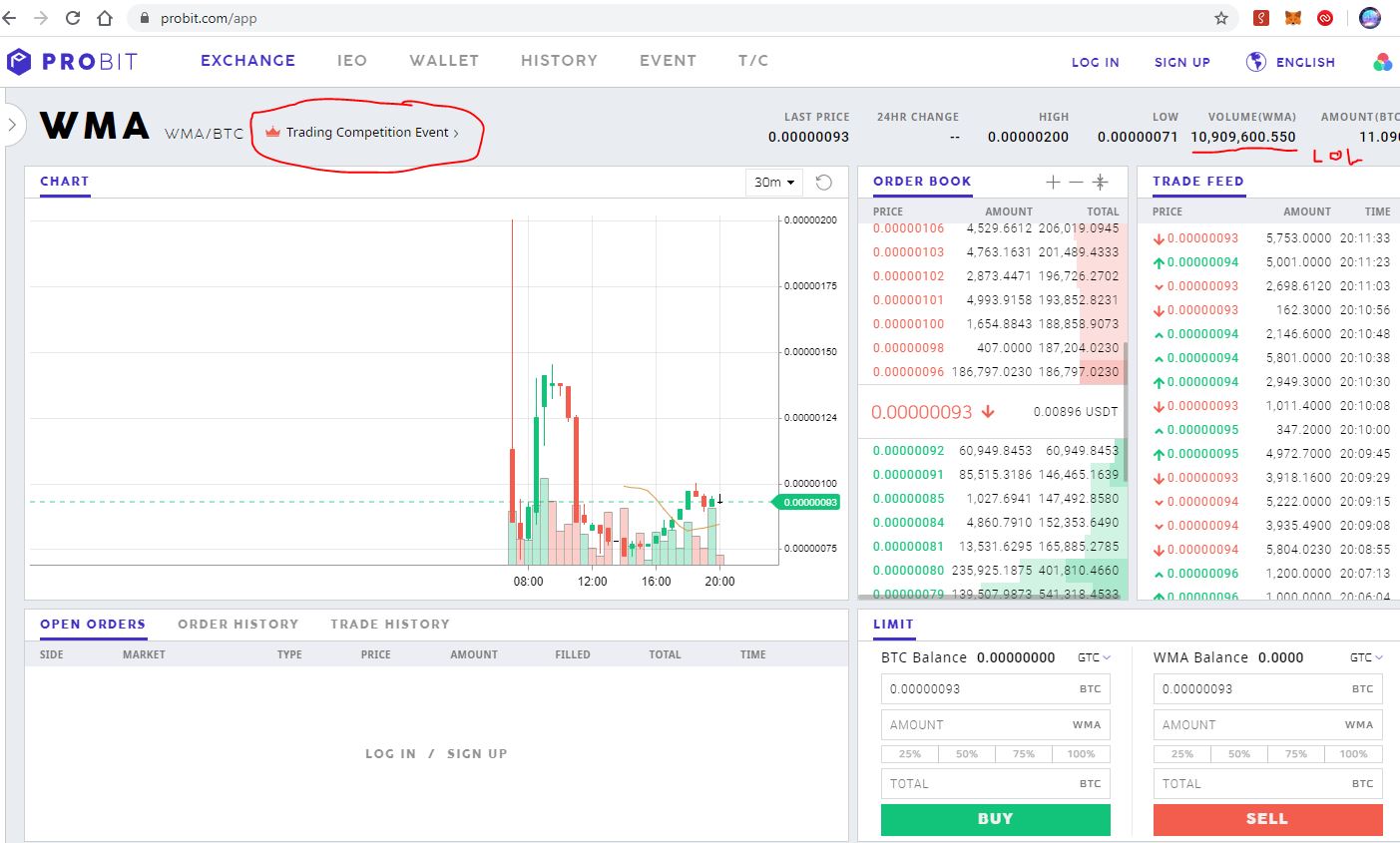Center the order book spread icon
The height and width of the screenshot is (843, 1400).
(x=1100, y=182)
